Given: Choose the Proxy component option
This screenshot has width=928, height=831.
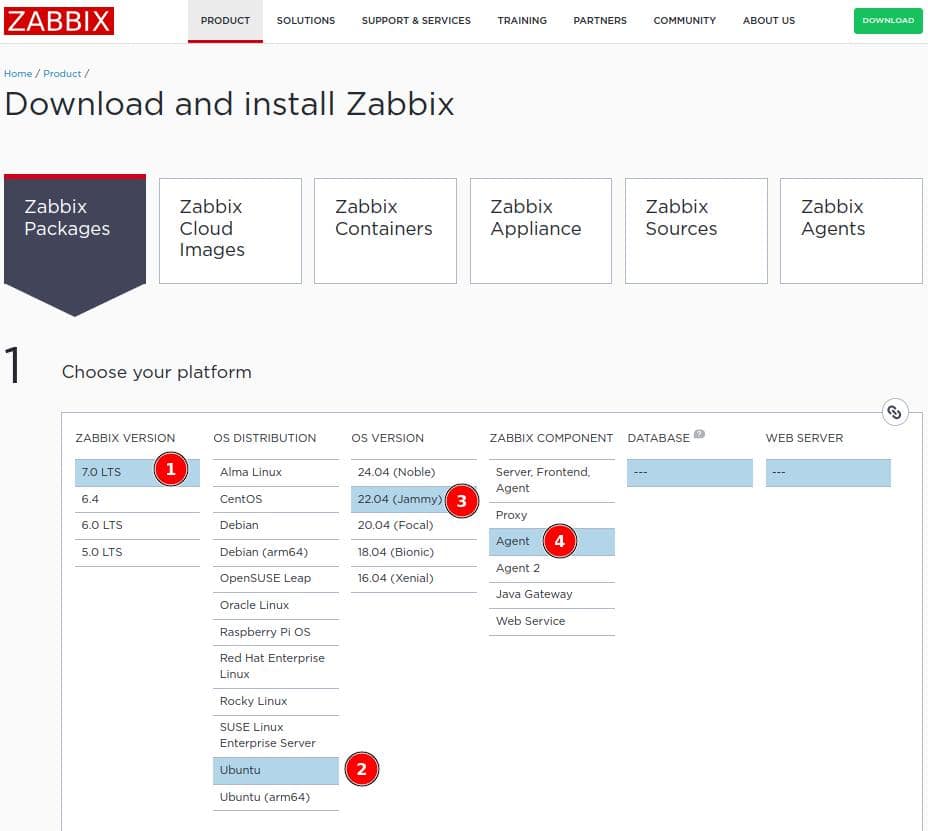Looking at the screenshot, I should [511, 515].
